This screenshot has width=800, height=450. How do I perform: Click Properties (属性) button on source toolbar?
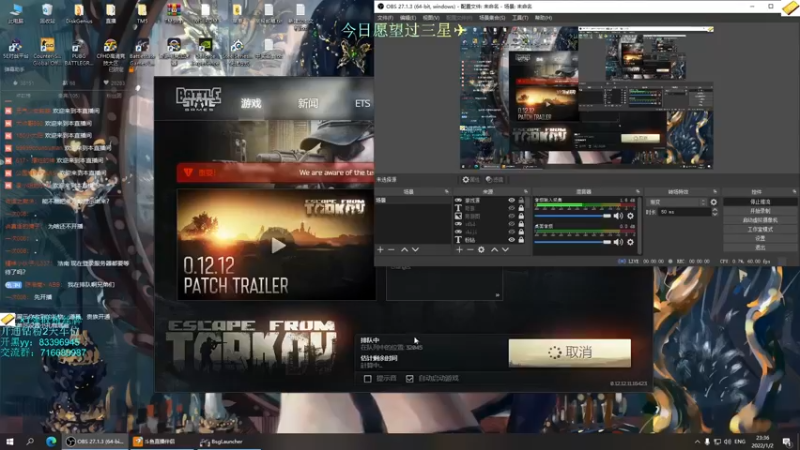point(470,180)
